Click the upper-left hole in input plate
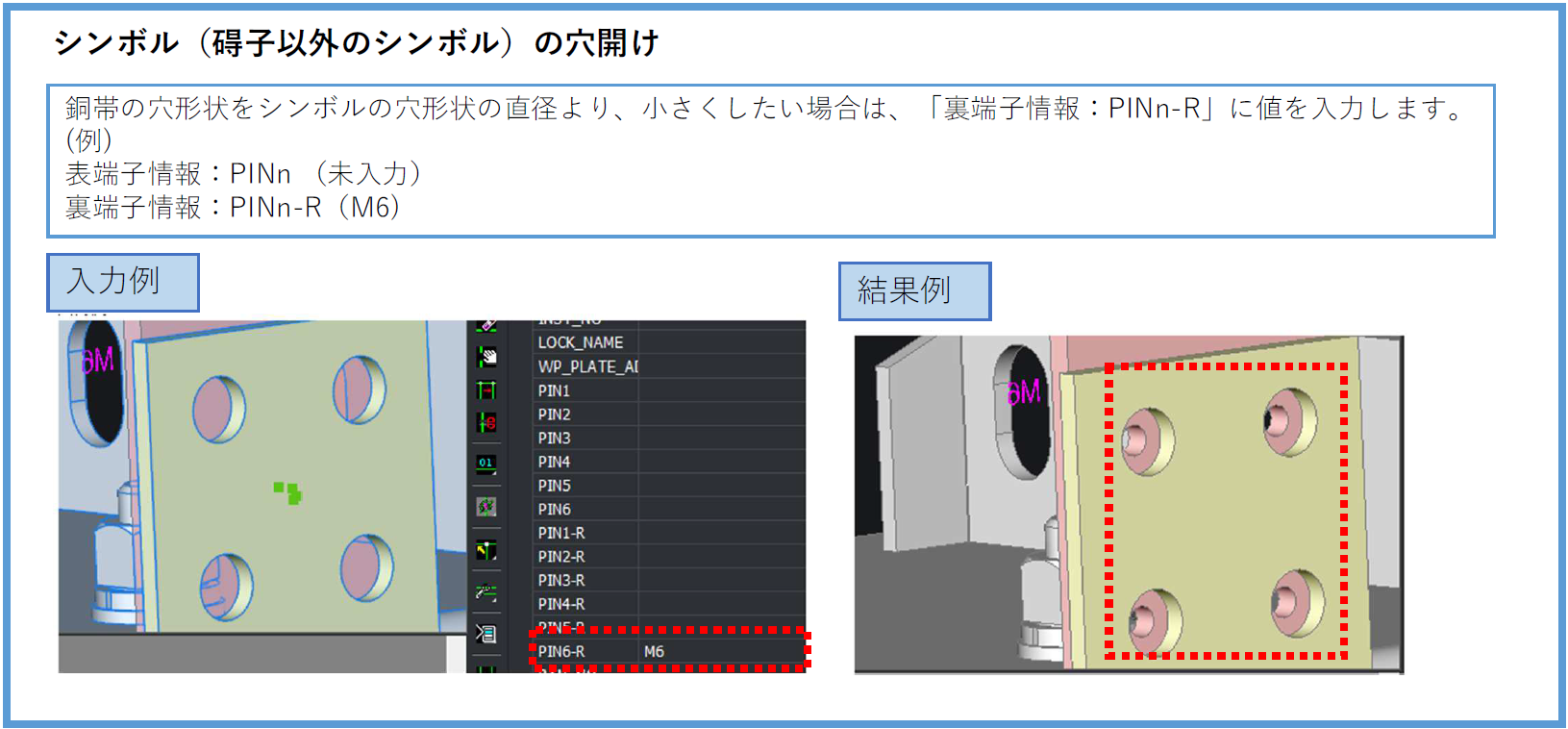Screen dimensions: 1568x729 (x=219, y=408)
